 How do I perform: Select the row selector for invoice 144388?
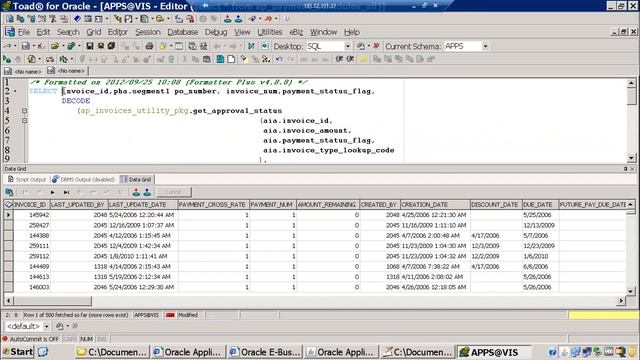pos(9,236)
